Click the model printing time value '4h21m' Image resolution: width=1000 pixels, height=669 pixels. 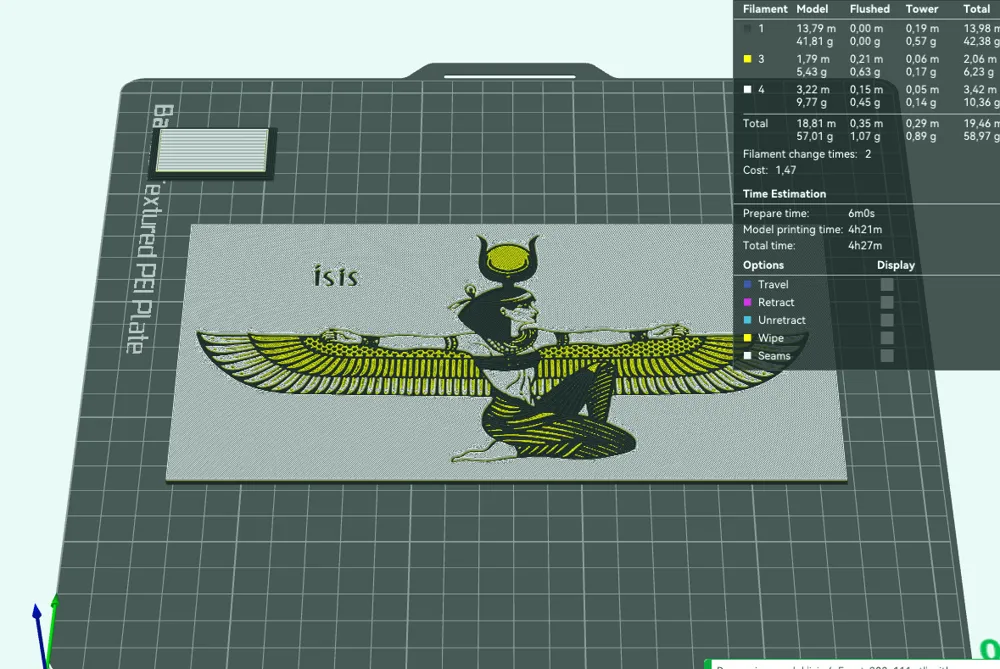[865, 229]
